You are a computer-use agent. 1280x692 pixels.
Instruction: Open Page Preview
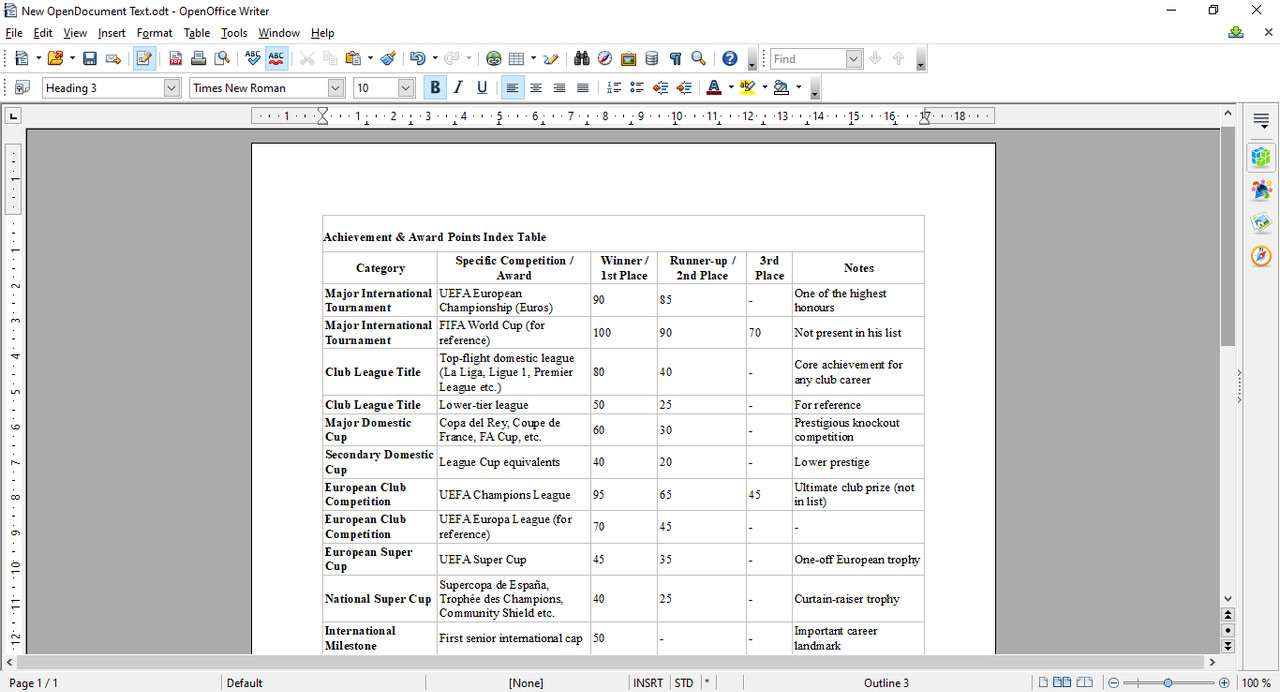coord(222,59)
